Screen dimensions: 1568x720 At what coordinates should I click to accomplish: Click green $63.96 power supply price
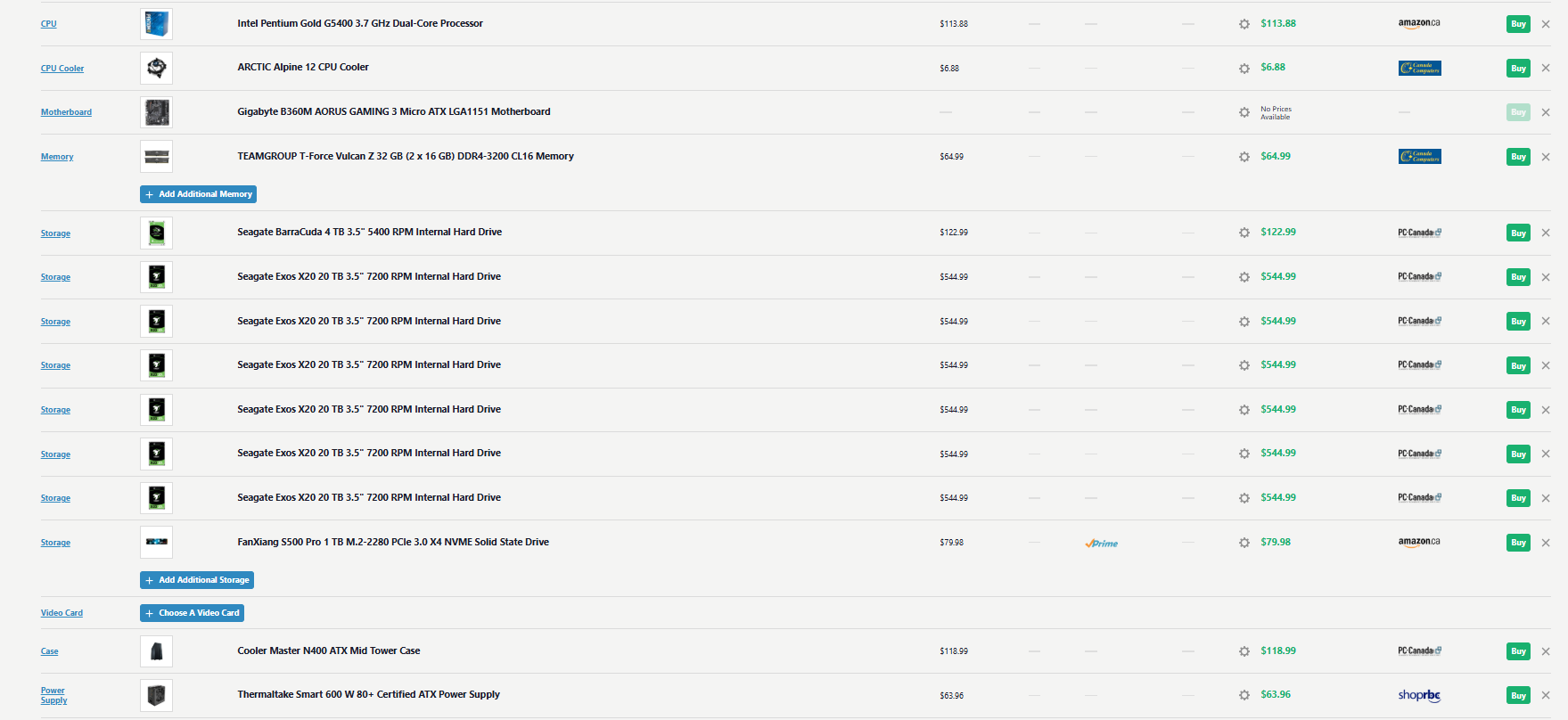tap(1276, 694)
